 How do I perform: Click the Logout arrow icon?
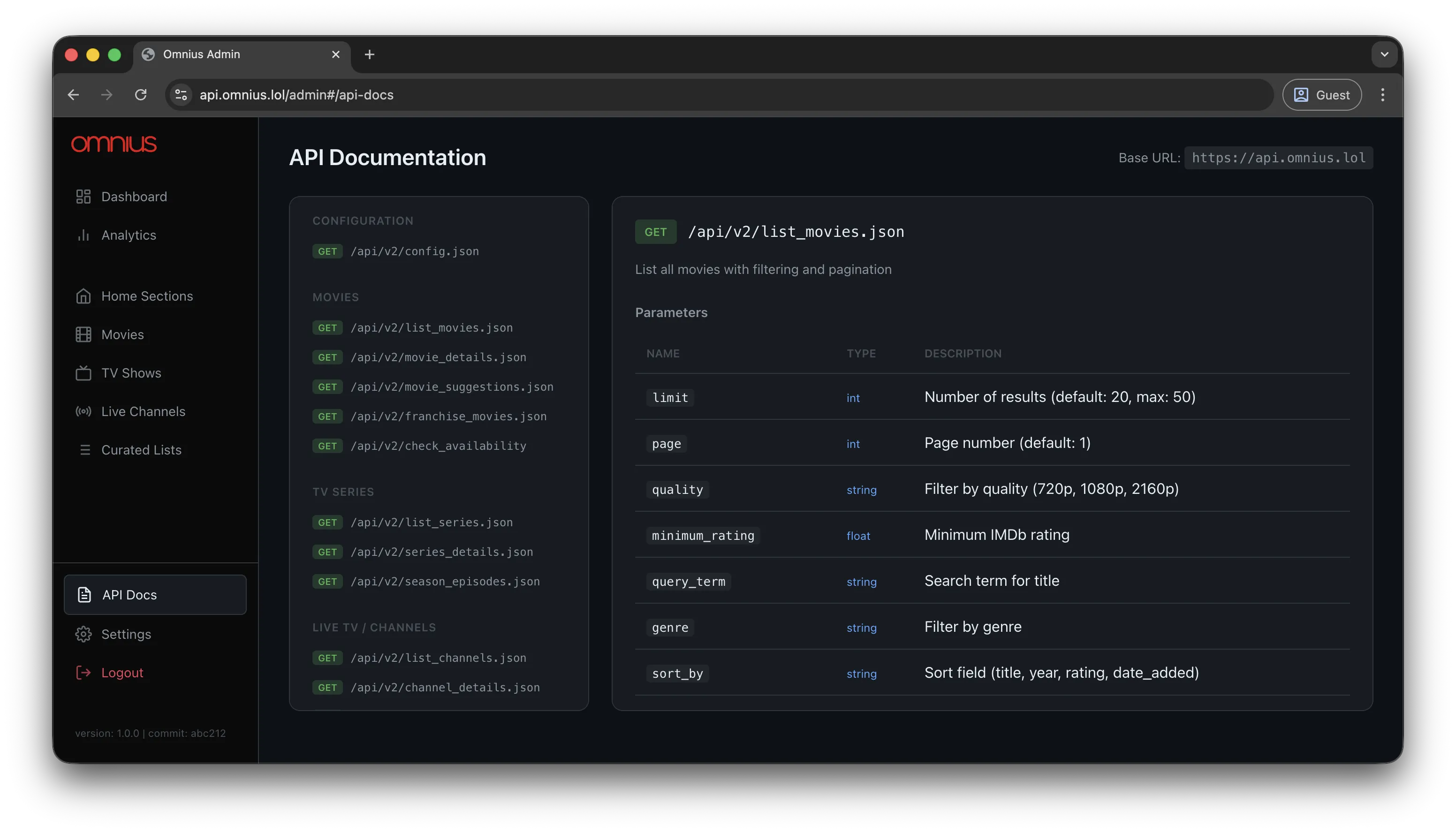(83, 672)
